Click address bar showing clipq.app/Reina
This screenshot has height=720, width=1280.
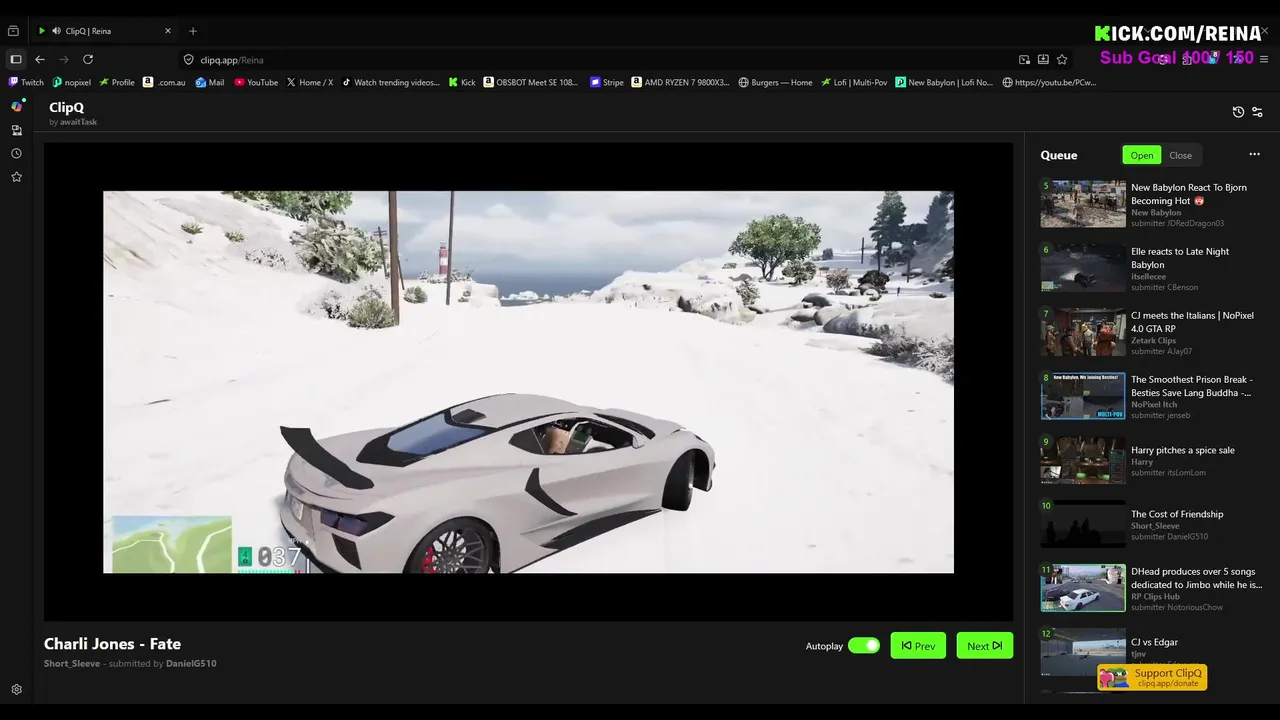coord(600,59)
